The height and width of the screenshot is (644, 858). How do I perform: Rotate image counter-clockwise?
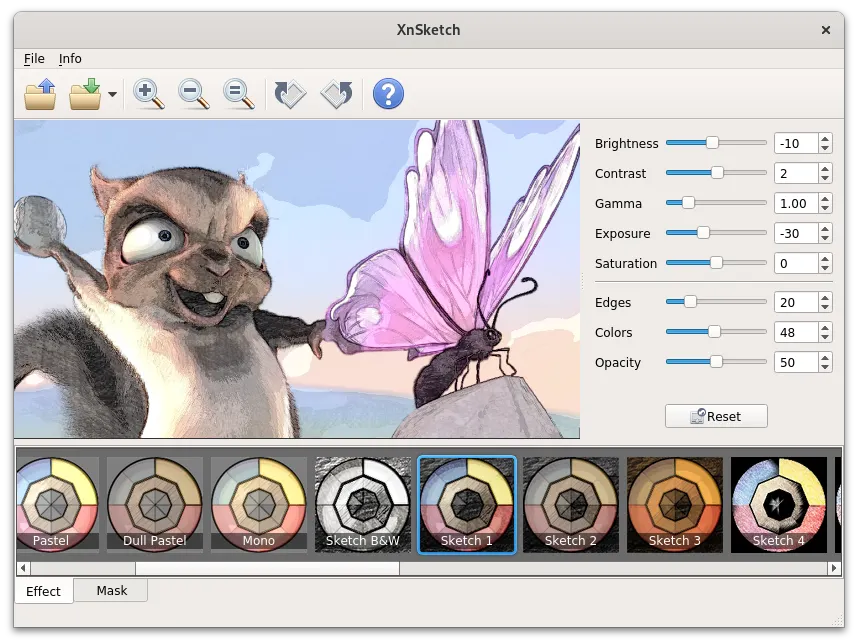289,94
